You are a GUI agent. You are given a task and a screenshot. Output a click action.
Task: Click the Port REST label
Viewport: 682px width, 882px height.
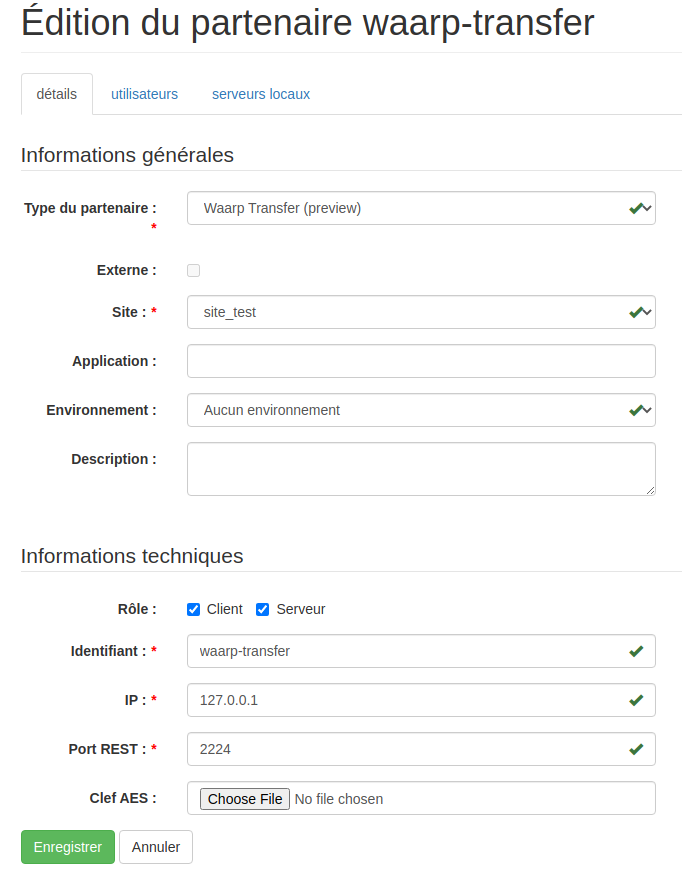pyautogui.click(x=107, y=749)
